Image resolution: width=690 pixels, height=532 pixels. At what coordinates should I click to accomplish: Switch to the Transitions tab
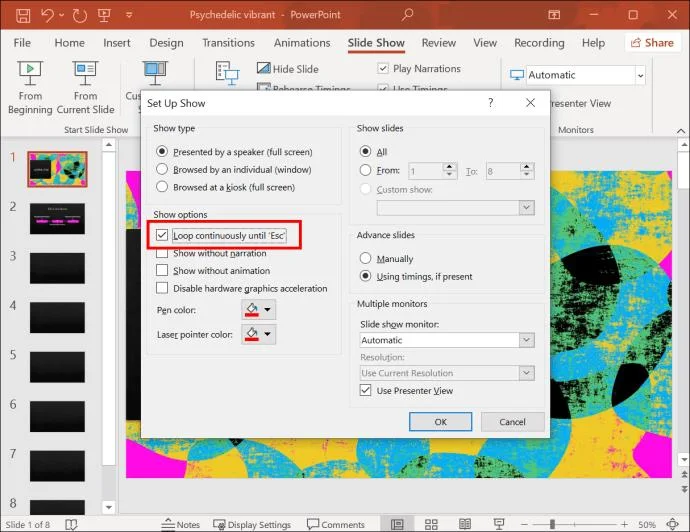point(228,43)
